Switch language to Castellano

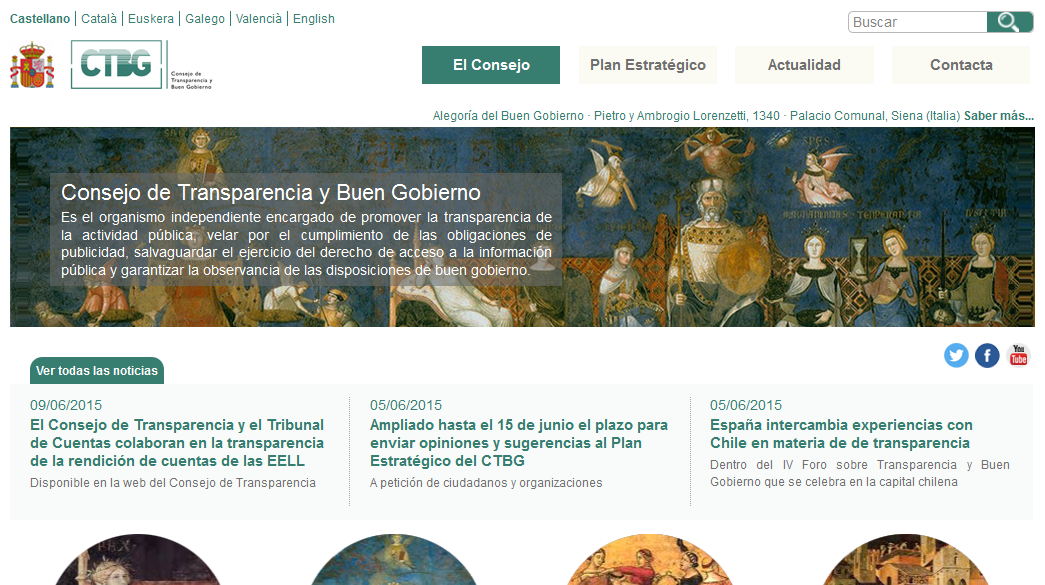[x=40, y=19]
